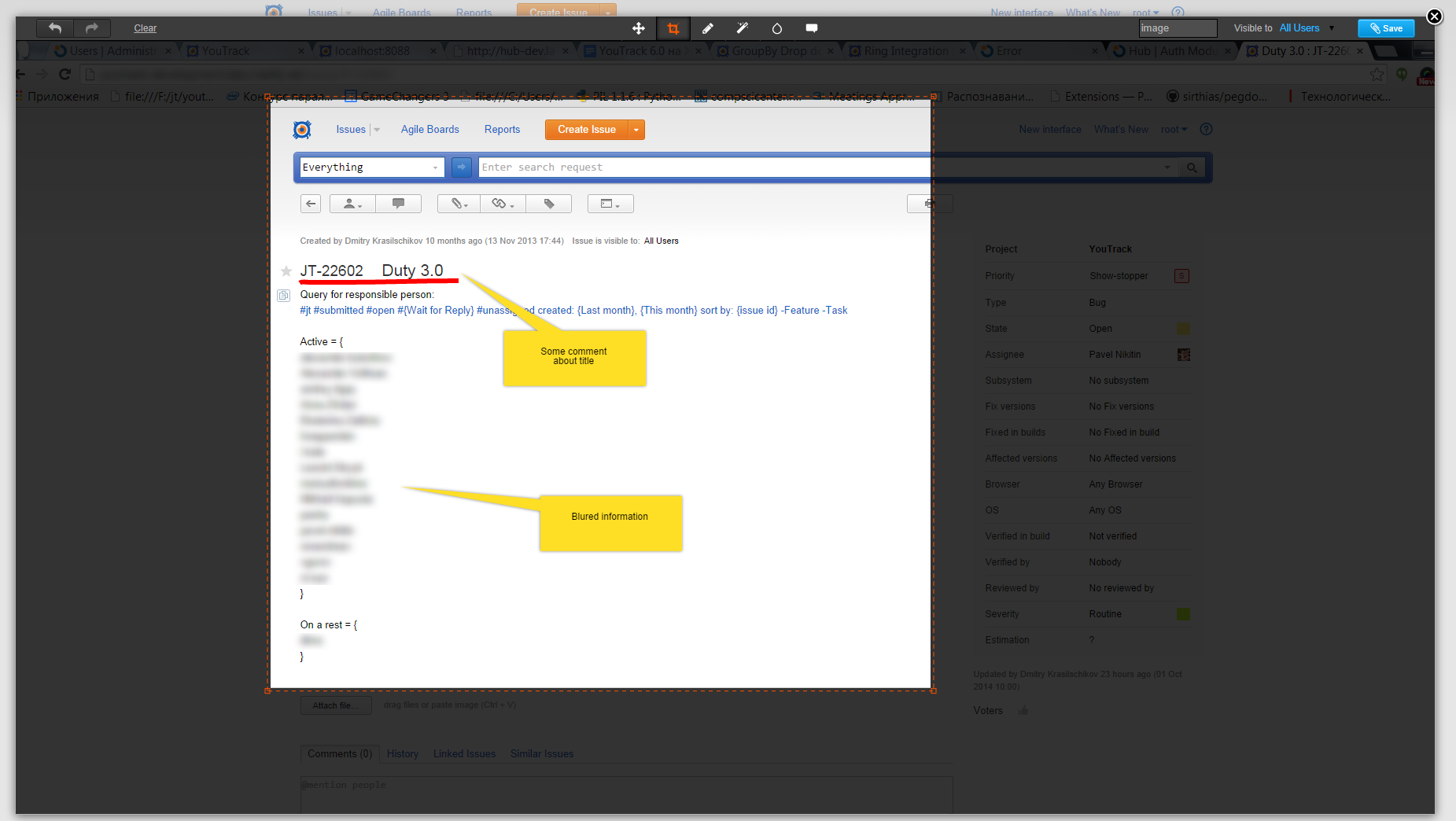Switch to the Ring Integration browser tab
The height and width of the screenshot is (821, 1456).
click(x=905, y=51)
